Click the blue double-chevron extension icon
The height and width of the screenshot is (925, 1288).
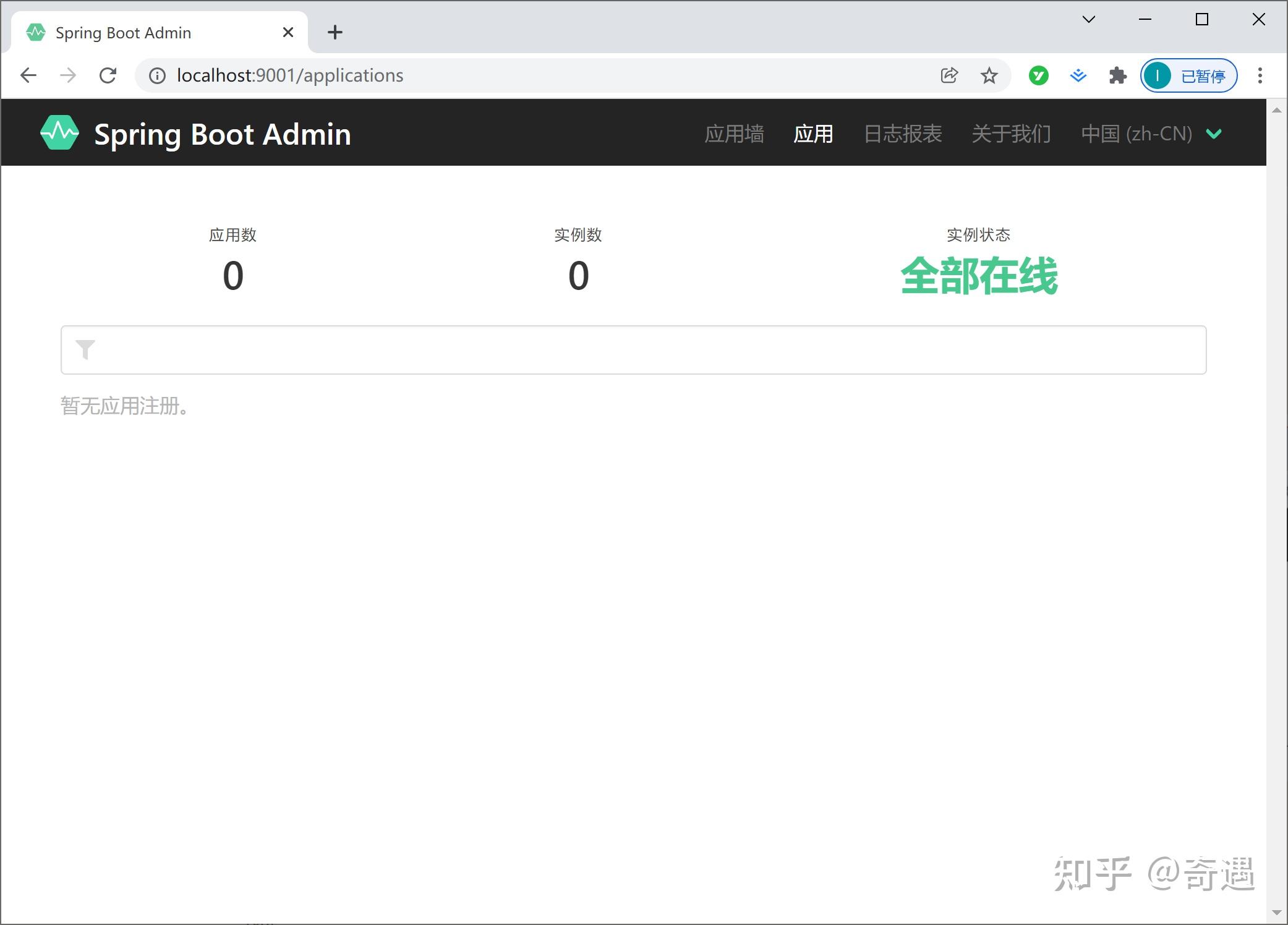(1077, 75)
